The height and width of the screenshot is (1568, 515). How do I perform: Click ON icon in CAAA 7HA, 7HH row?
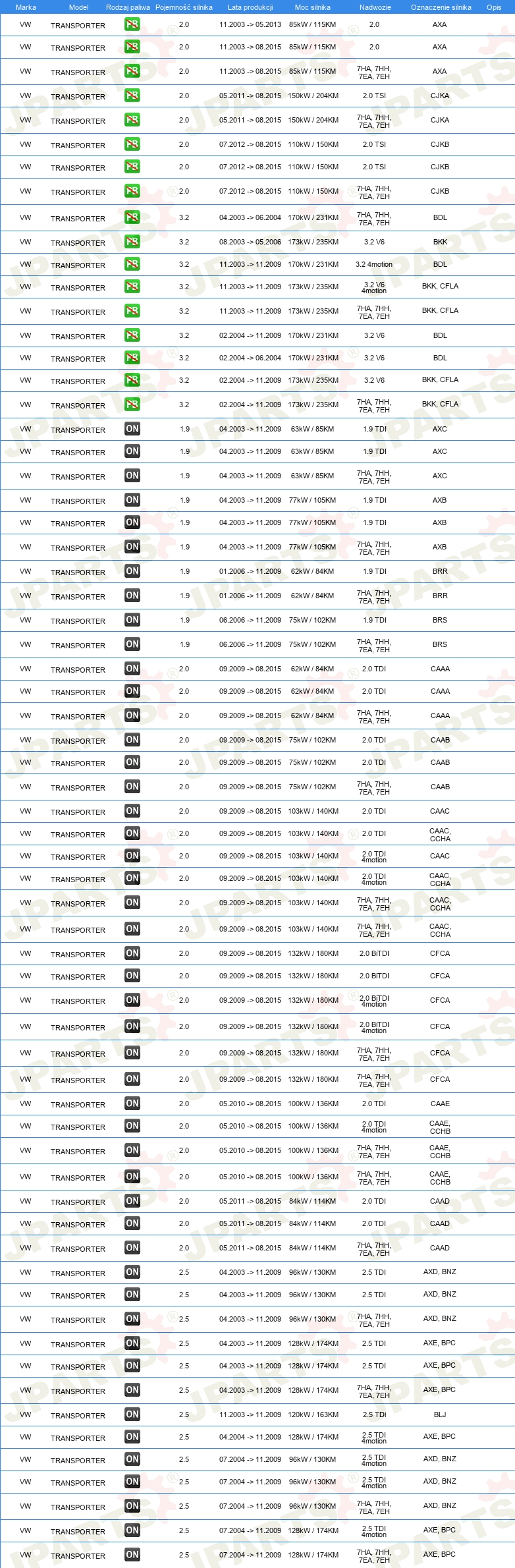click(132, 715)
